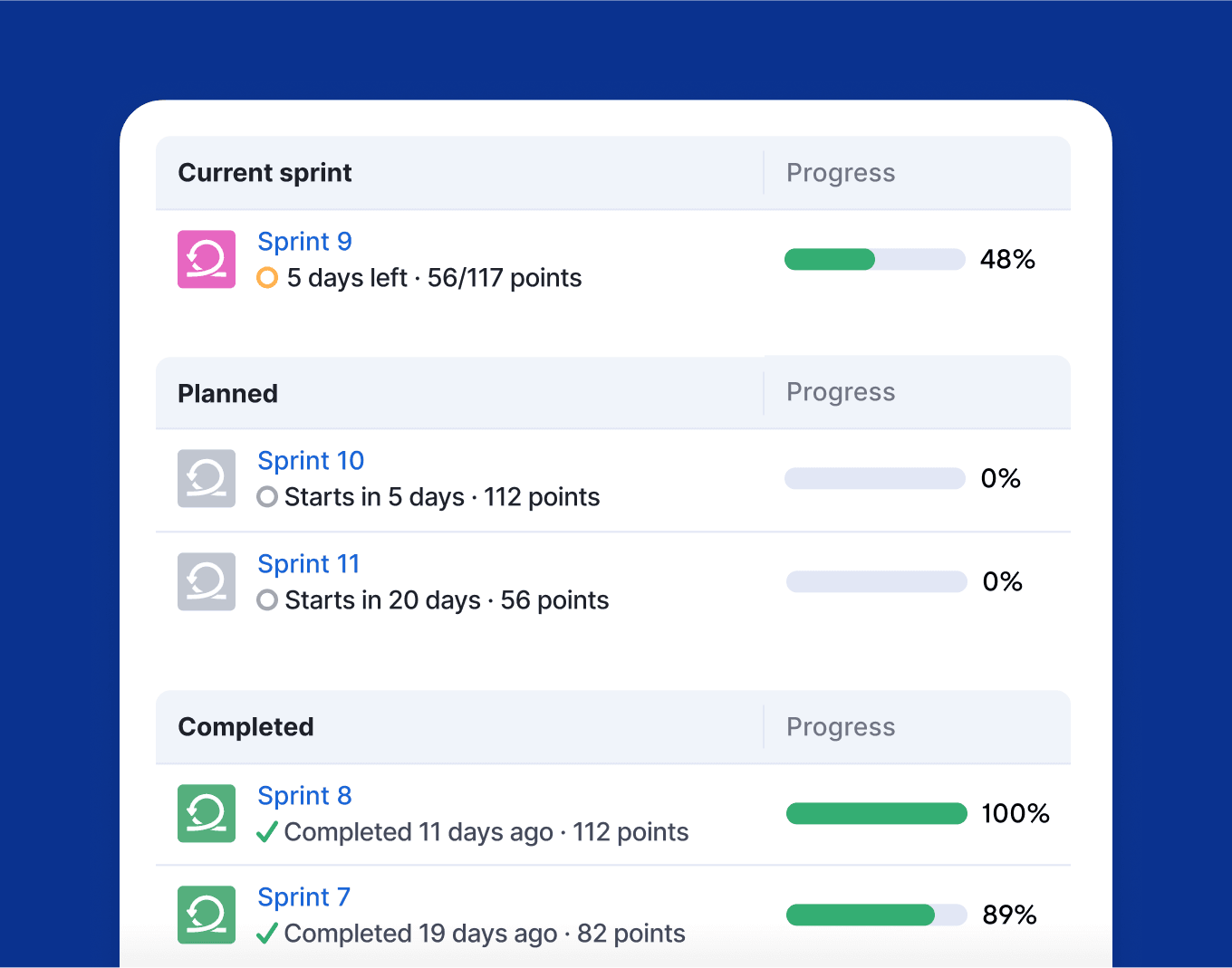Select the gray Sprint 10 sprint icon

(x=206, y=478)
